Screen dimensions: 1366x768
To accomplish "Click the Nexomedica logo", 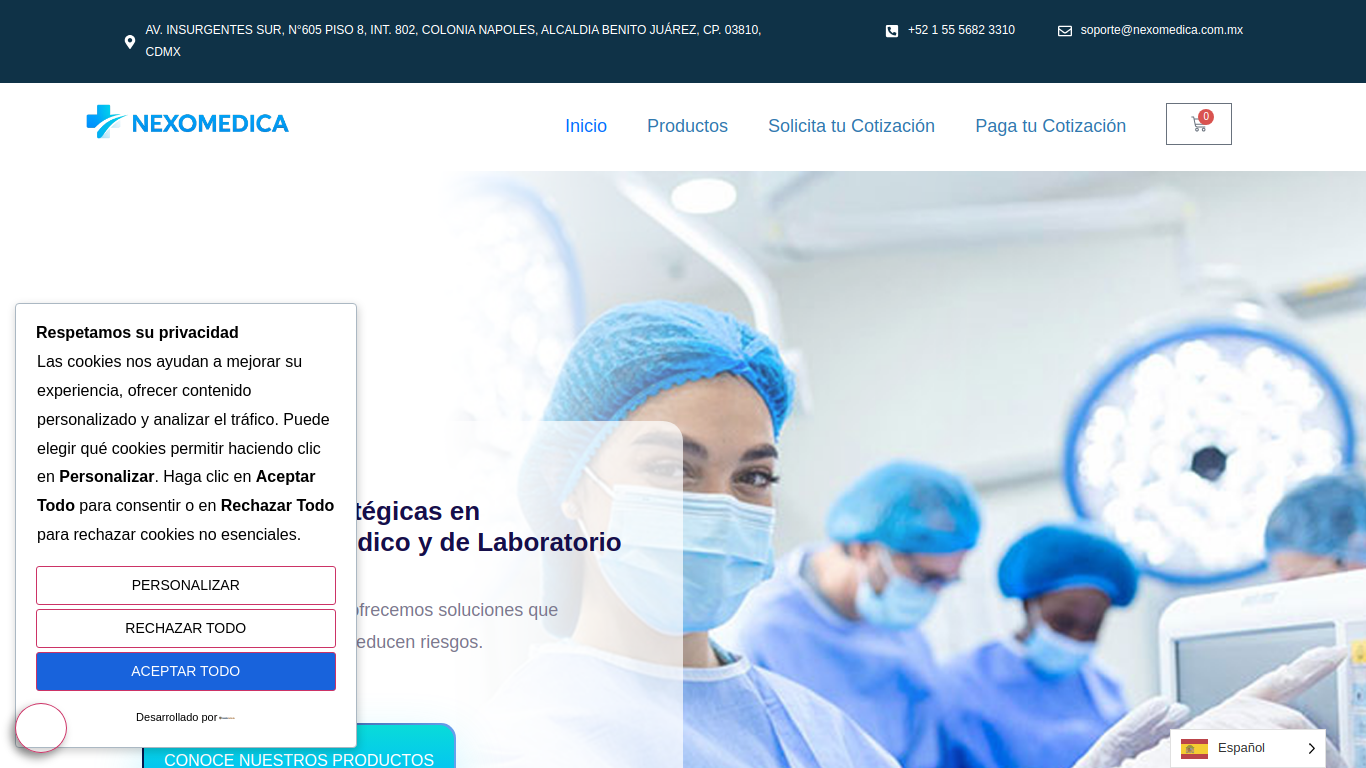I will 188,122.
